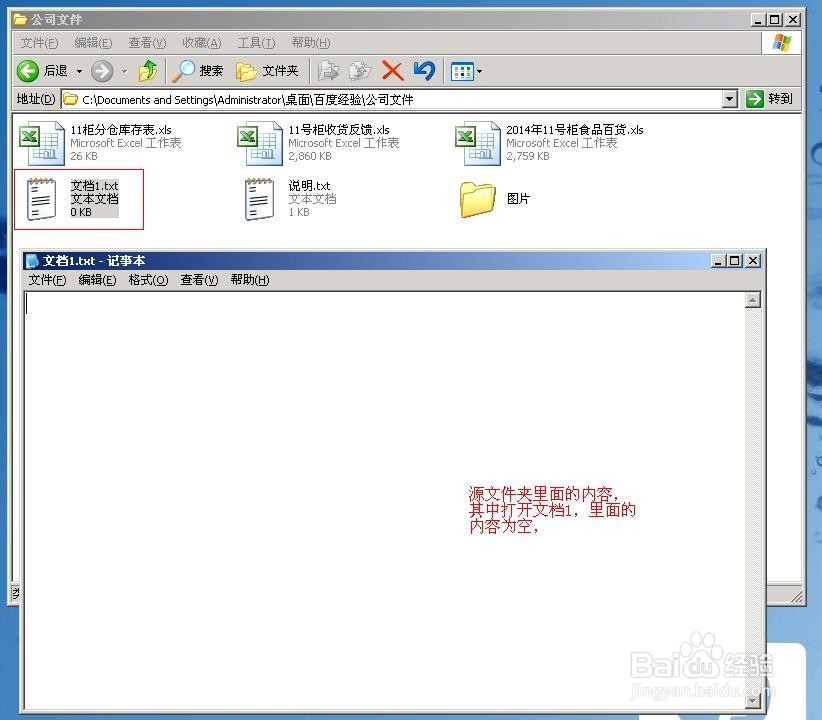
Task: Minimize the 公司文件 Explorer window
Action: coord(758,20)
